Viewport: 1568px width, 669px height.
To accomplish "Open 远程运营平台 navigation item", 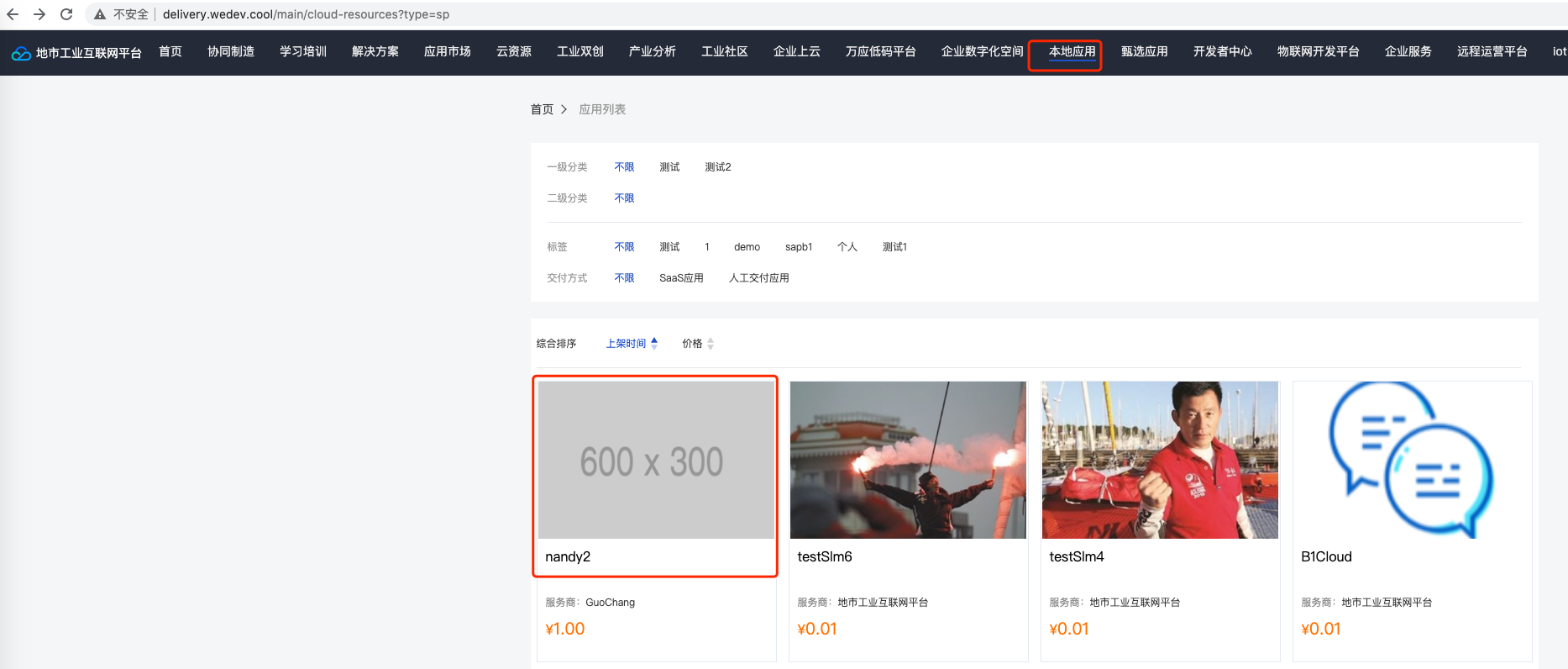I will click(x=1492, y=52).
